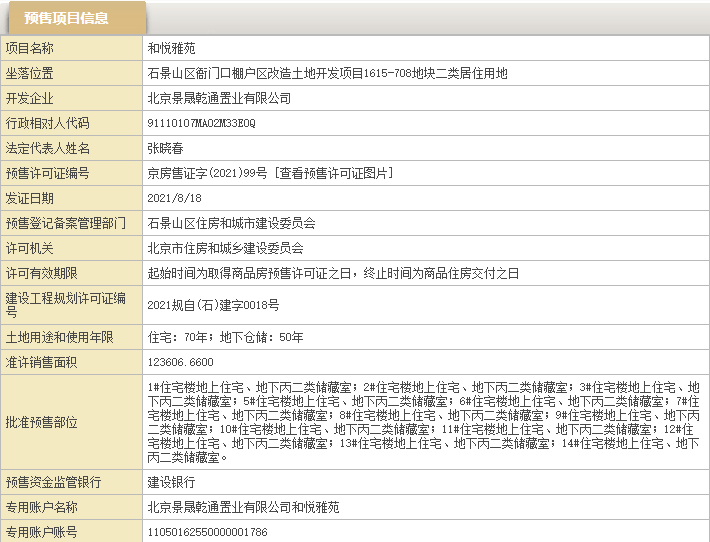Click the 发证日期 label
This screenshot has width=710, height=542.
coord(29,198)
